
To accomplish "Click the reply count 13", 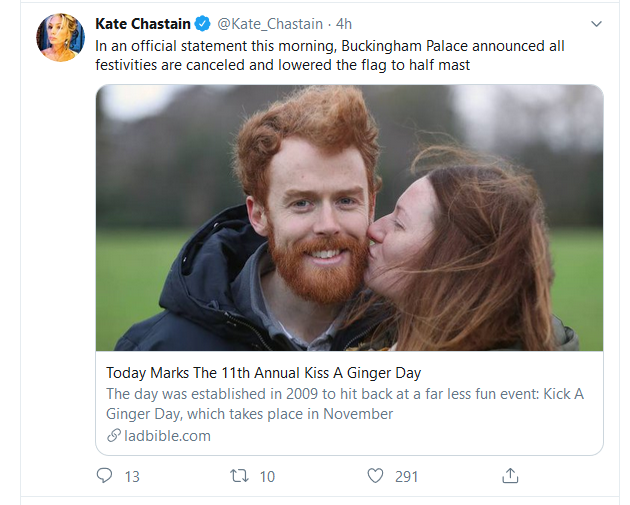I will pyautogui.click(x=132, y=477).
